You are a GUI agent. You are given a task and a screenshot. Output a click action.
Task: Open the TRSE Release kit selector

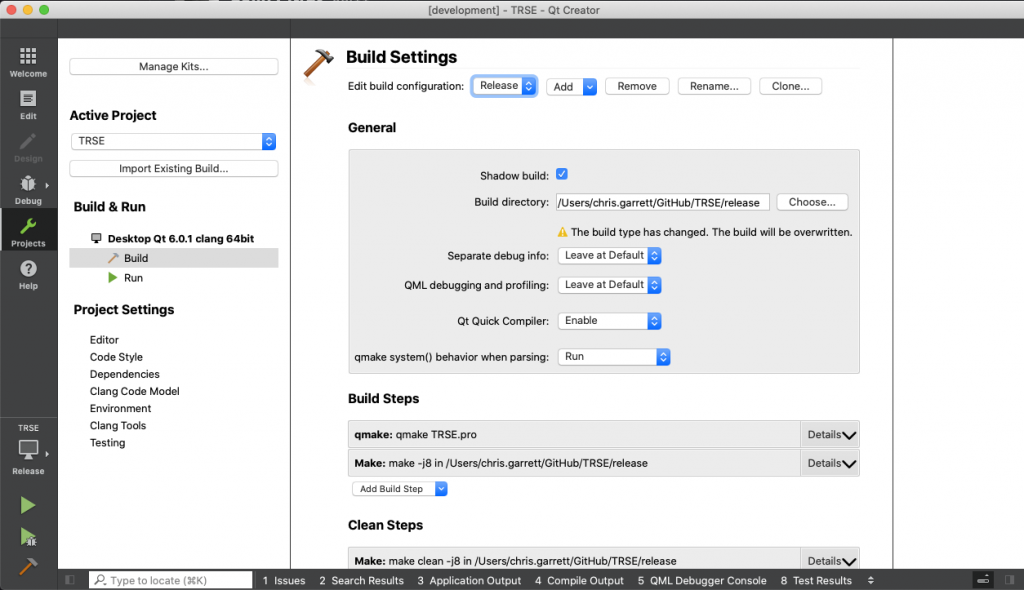28,450
